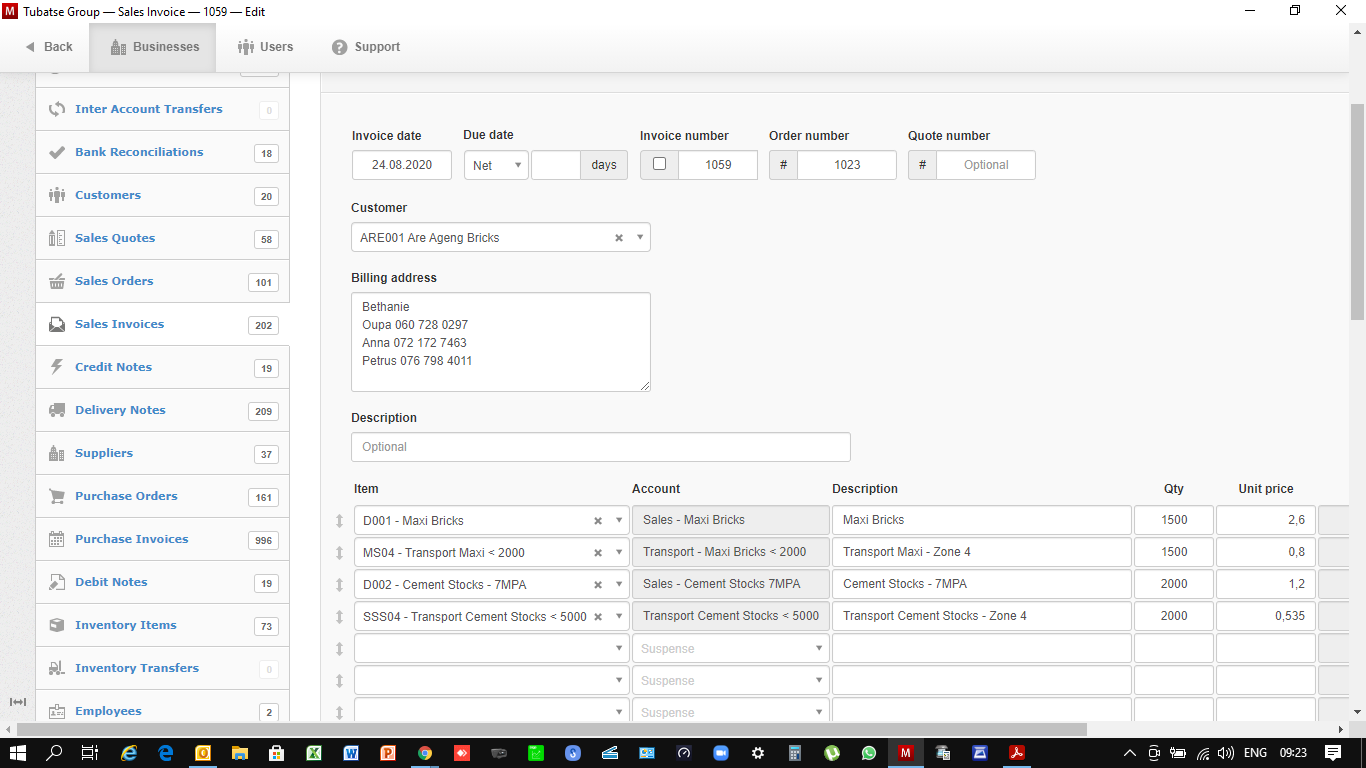
Task: Click the Delivery Notes truck icon
Action: click(57, 410)
